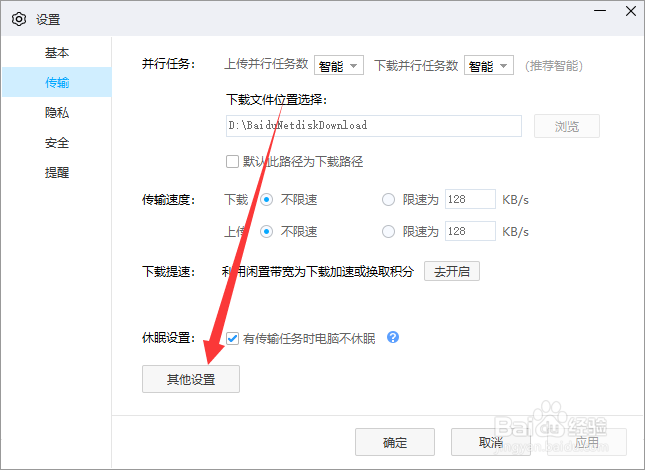
Task: Open the 基本 settings tab
Action: (x=57, y=53)
